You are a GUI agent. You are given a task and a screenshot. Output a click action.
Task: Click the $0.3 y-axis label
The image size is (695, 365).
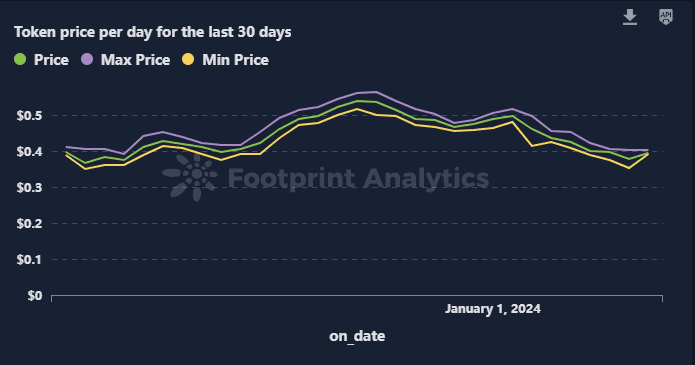point(29,188)
